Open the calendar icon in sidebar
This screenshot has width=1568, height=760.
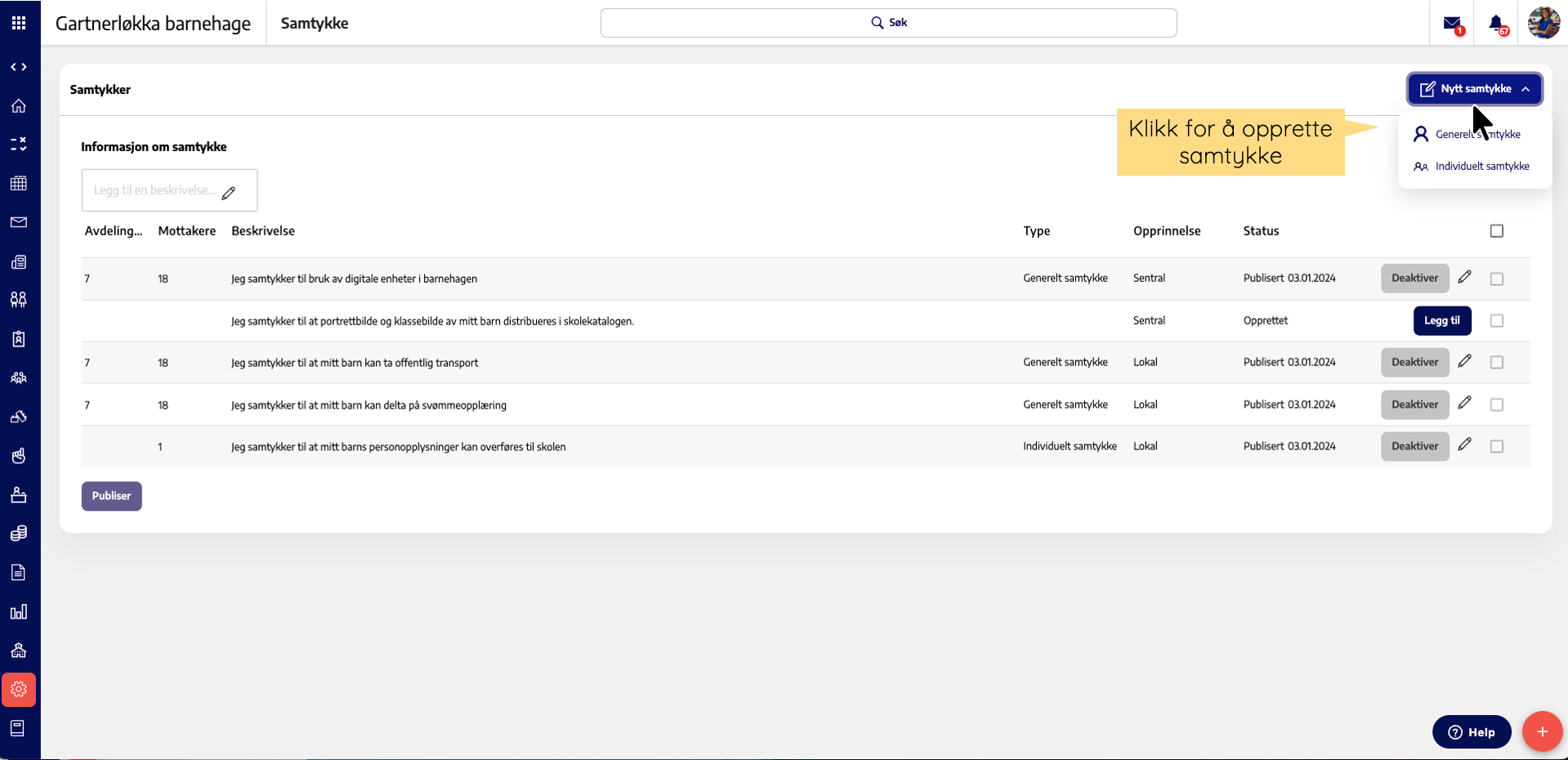[19, 183]
